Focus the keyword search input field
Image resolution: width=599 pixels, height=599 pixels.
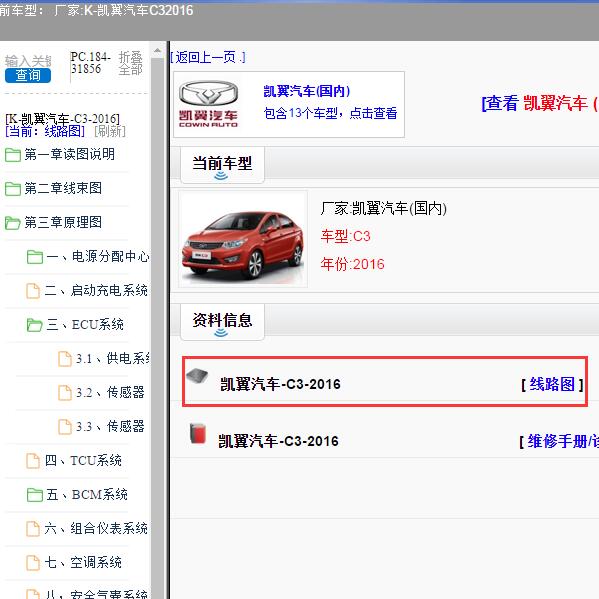click(28, 61)
